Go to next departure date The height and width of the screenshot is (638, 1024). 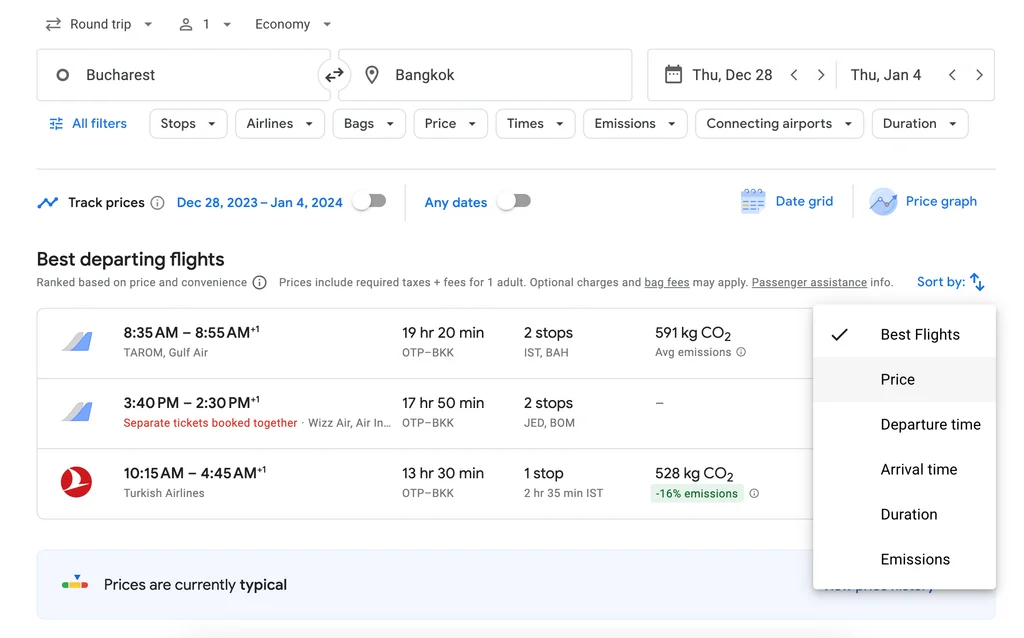click(x=821, y=75)
